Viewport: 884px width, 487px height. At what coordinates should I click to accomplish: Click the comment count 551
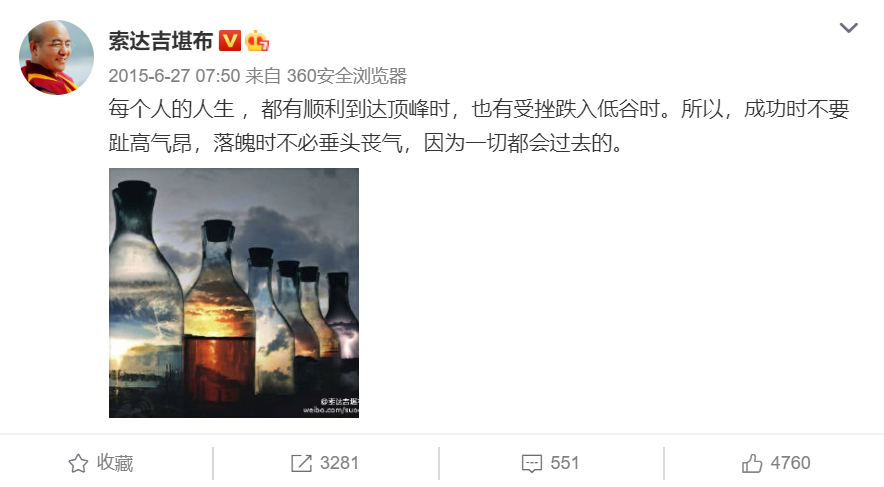tap(564, 463)
